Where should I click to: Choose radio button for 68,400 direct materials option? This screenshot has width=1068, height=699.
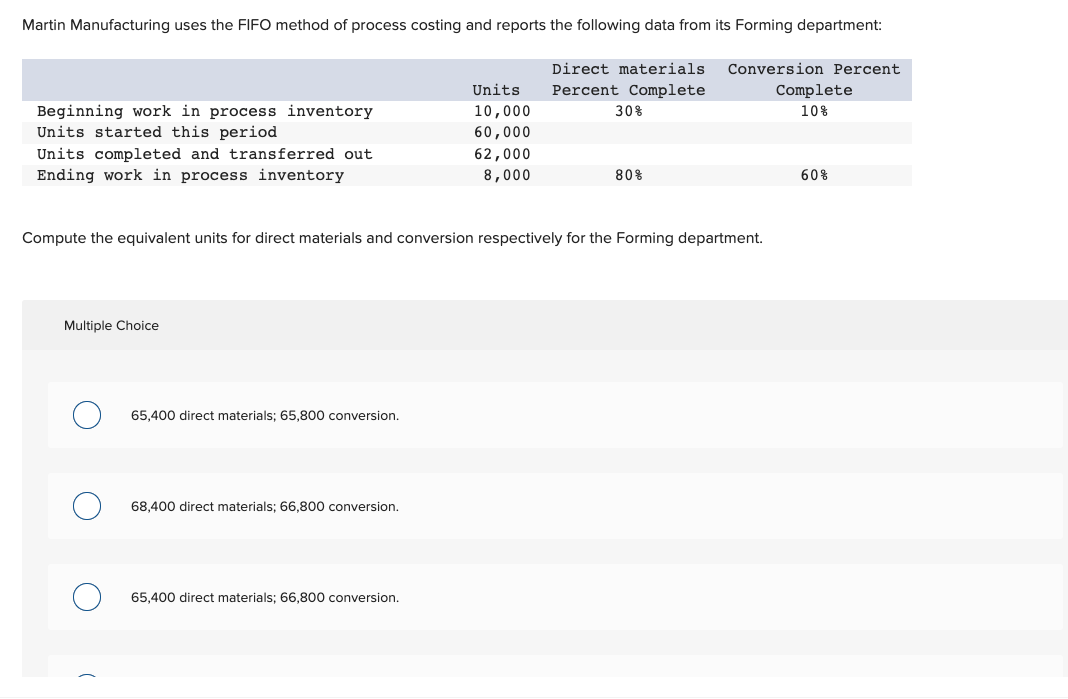(87, 506)
